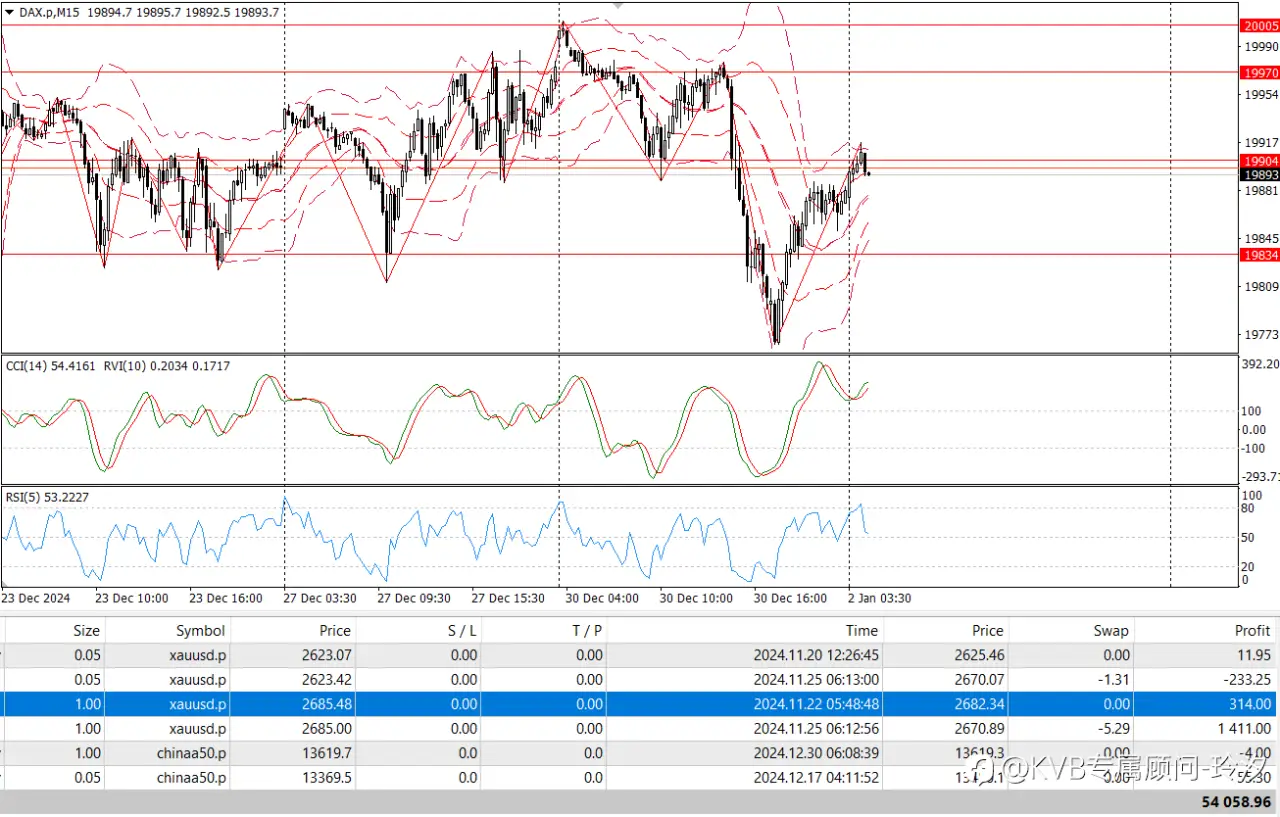This screenshot has width=1280, height=817.
Task: Click the black 19893 current price label
Action: (x=1259, y=174)
